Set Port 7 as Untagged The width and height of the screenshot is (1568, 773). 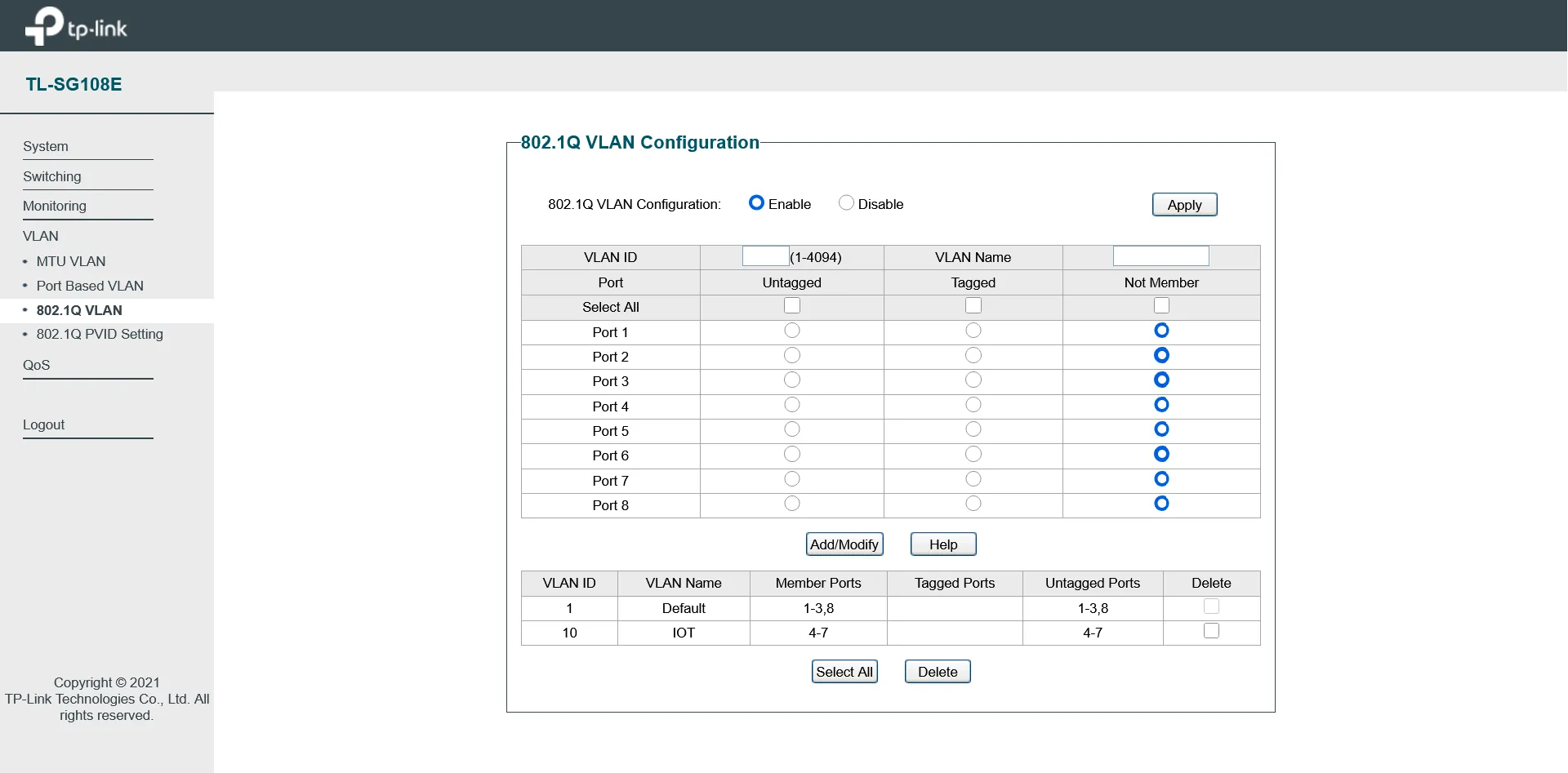coord(792,479)
